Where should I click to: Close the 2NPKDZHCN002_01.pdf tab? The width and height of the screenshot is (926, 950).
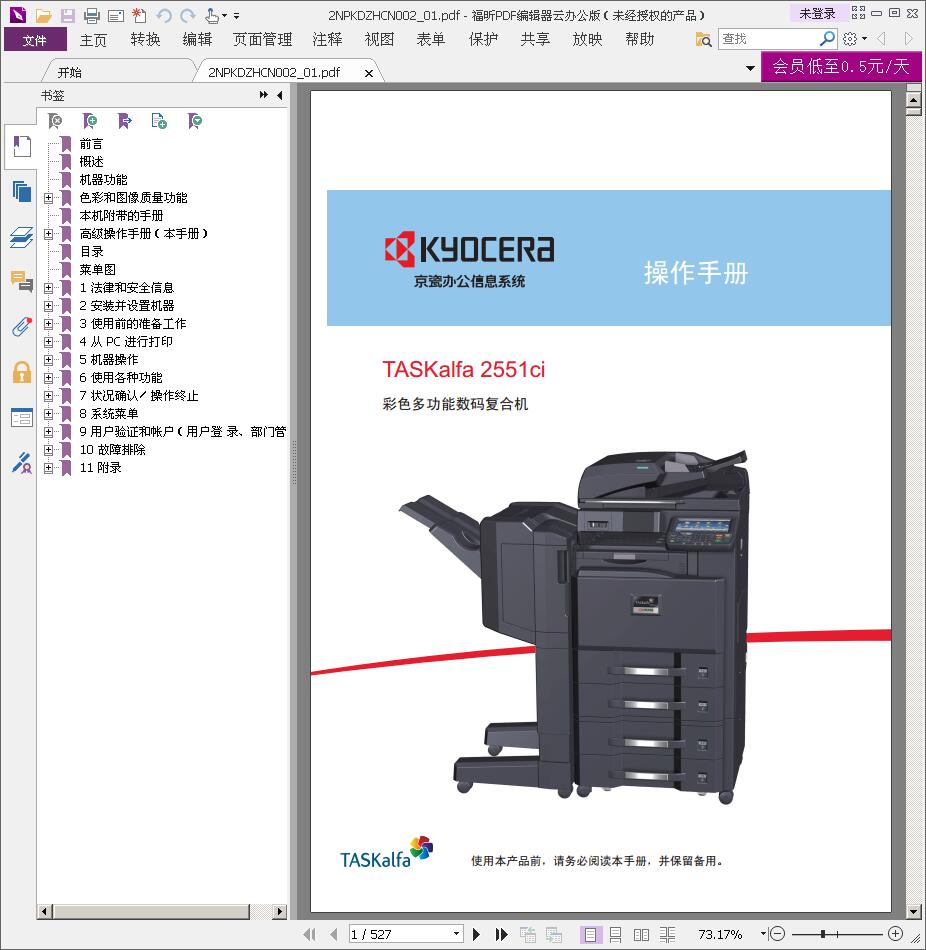click(x=368, y=73)
